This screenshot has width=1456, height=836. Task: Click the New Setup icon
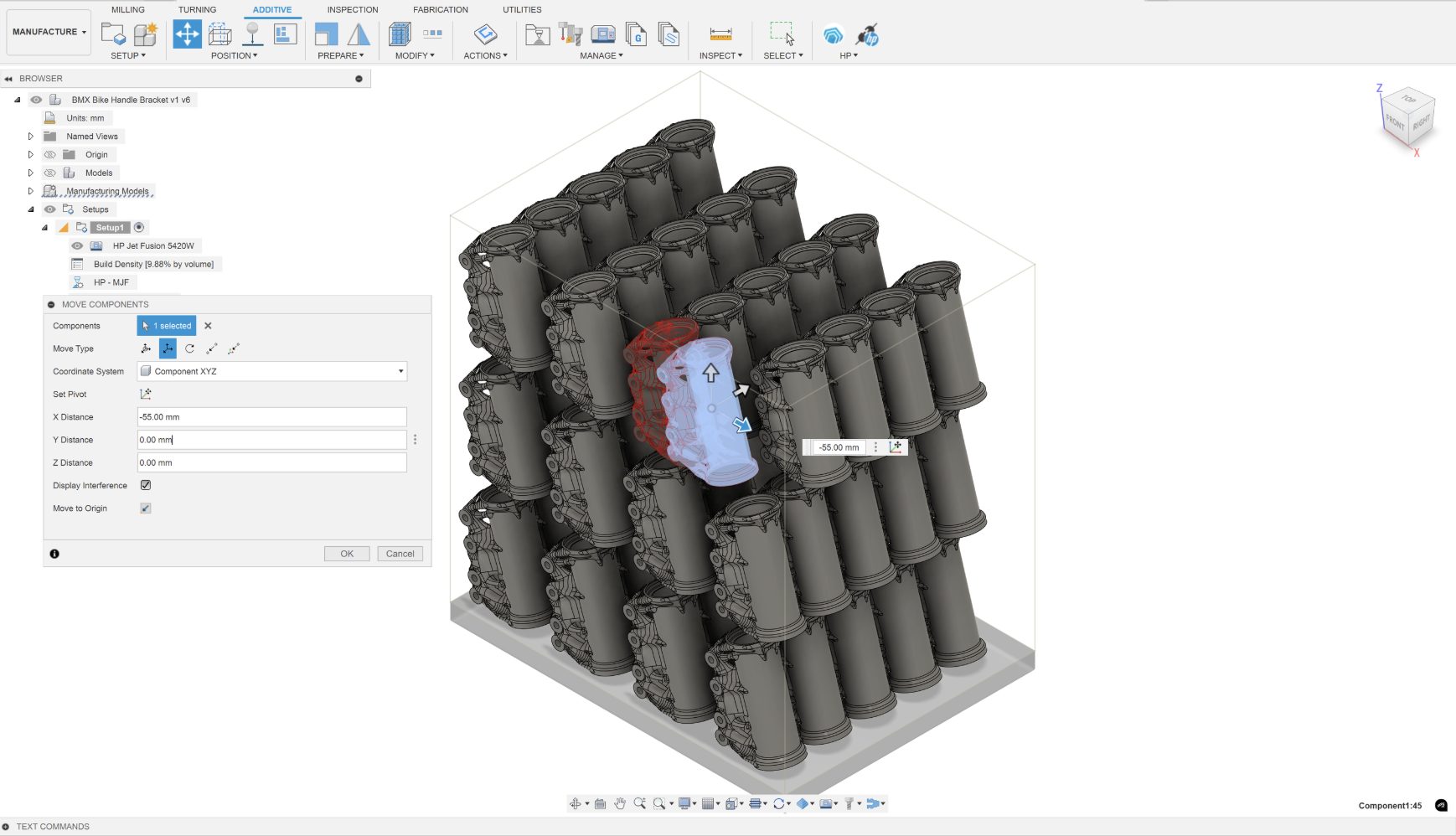click(x=113, y=34)
